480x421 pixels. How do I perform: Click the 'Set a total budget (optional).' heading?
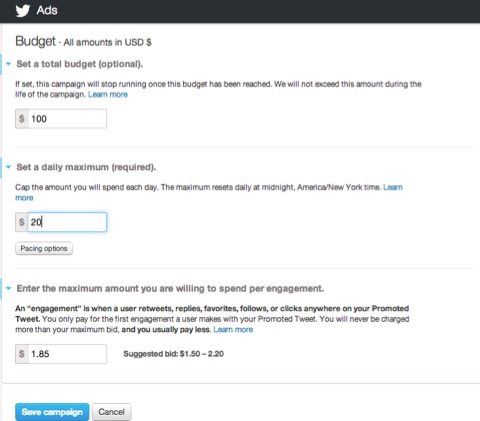[80, 64]
